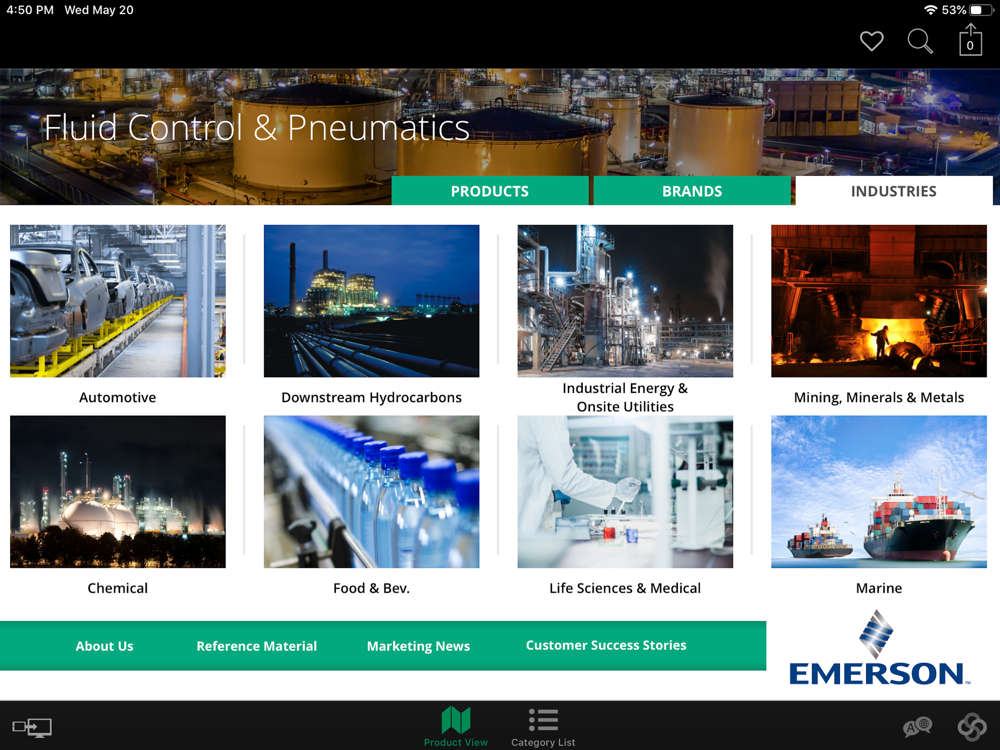Open the Life Sciences & Medical image
1000x750 pixels.
click(625, 492)
